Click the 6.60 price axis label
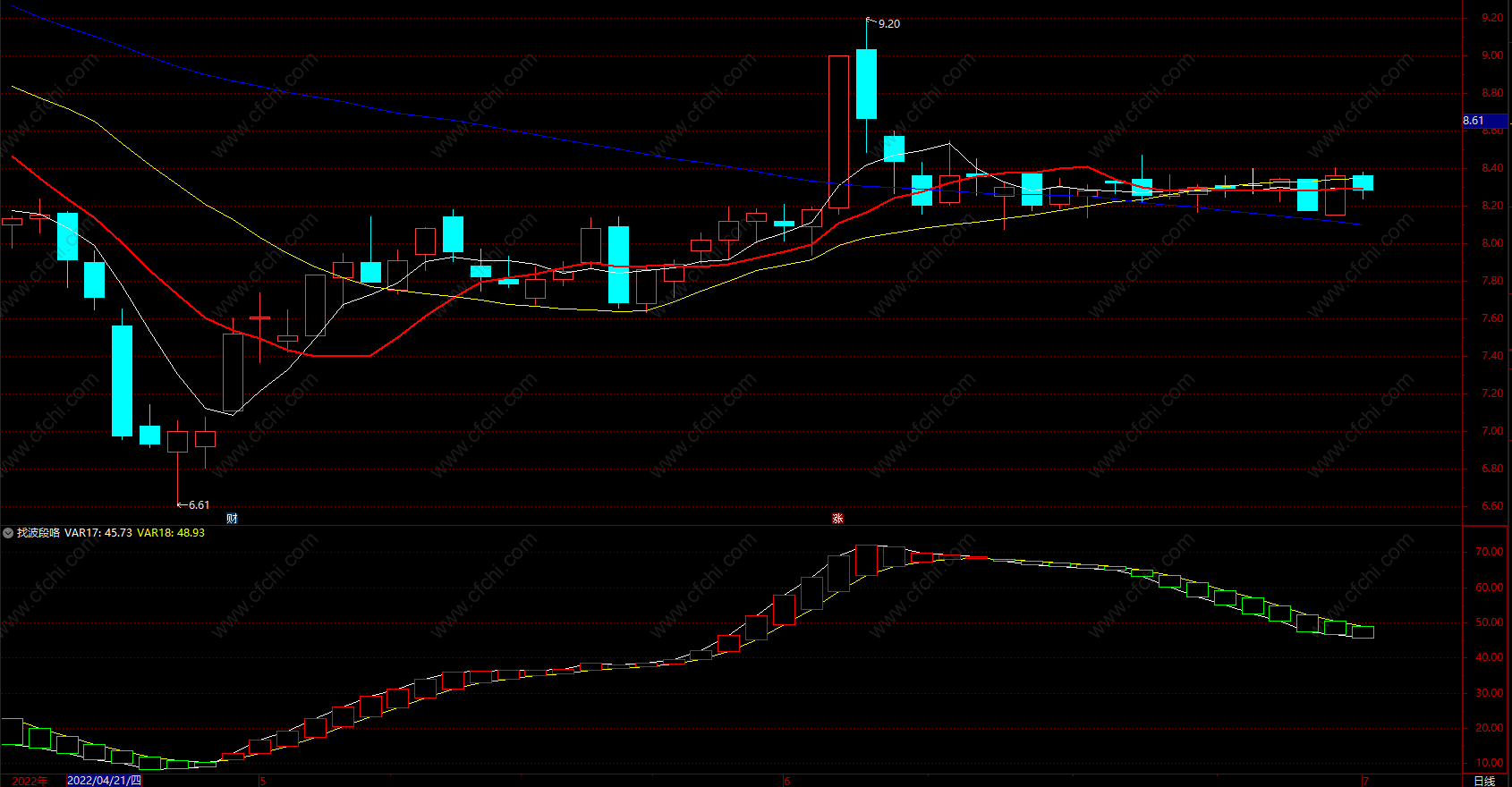 click(1492, 506)
